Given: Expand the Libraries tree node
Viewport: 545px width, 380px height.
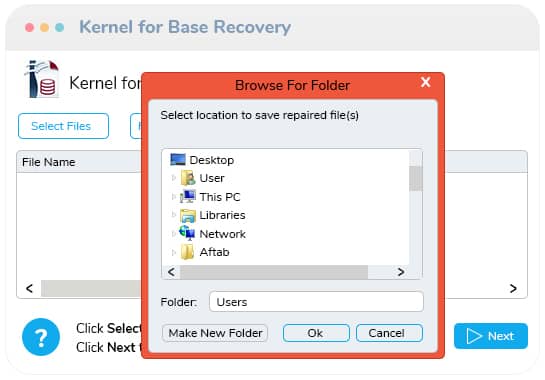Looking at the screenshot, I should pos(174,215).
